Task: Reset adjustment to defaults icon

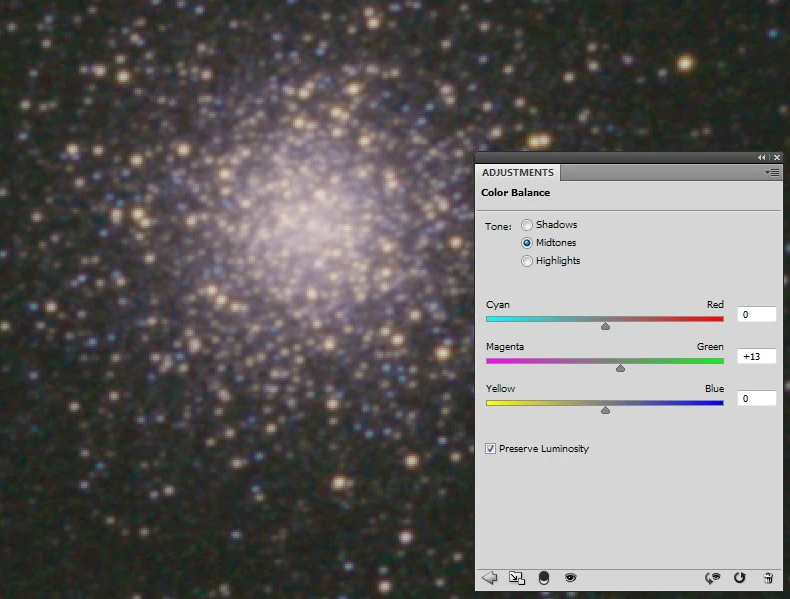Action: click(x=740, y=578)
